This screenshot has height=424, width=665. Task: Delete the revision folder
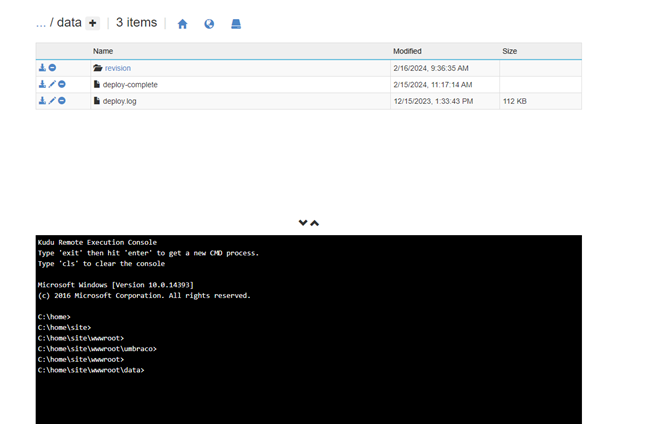pos(52,68)
